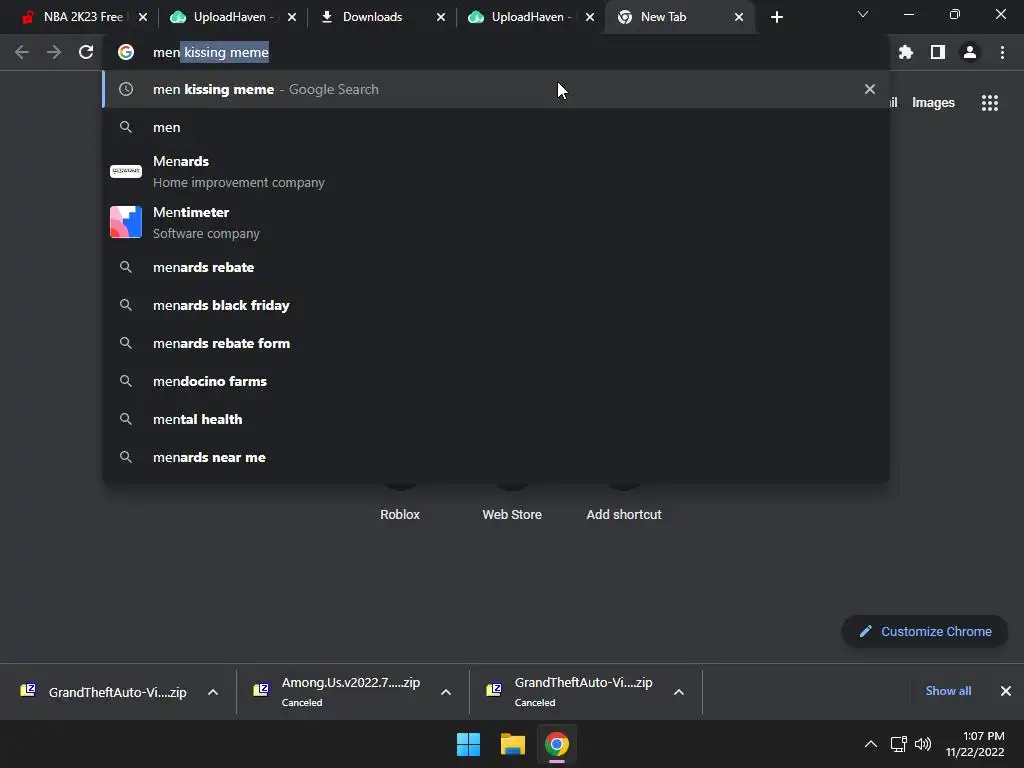
Task: Toggle the side panel icon
Action: click(x=938, y=52)
